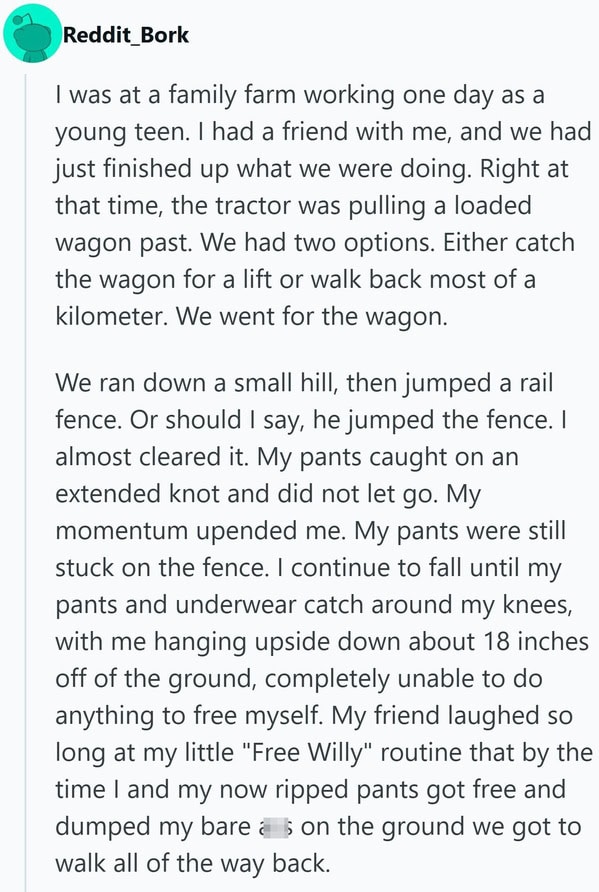
Task: Open the Reddit_Bork avatar icon
Action: [x=32, y=34]
